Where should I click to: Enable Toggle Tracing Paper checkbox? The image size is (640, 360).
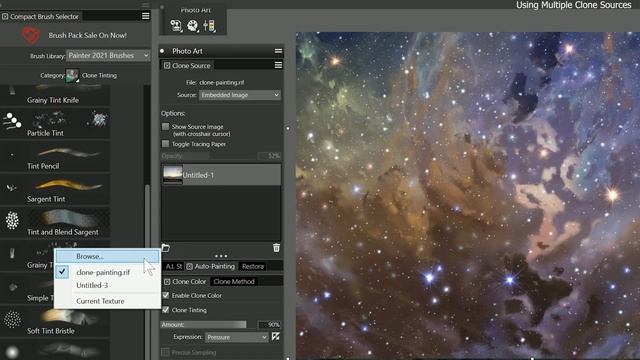pyautogui.click(x=165, y=144)
